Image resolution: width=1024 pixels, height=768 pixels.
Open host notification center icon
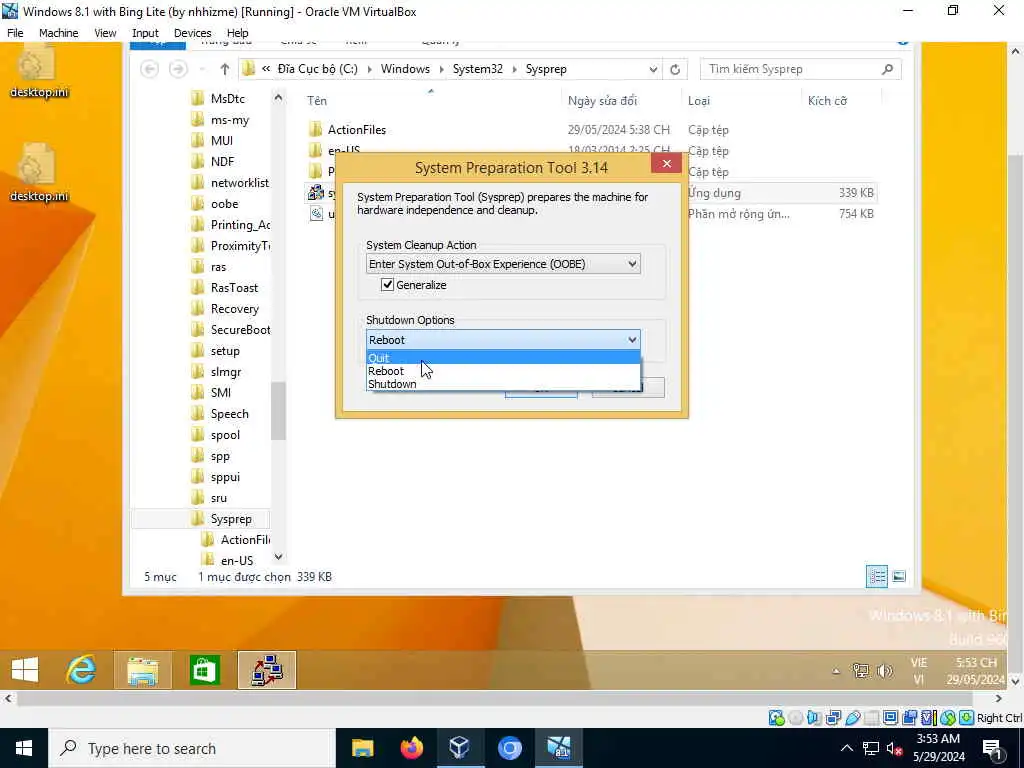(x=993, y=748)
